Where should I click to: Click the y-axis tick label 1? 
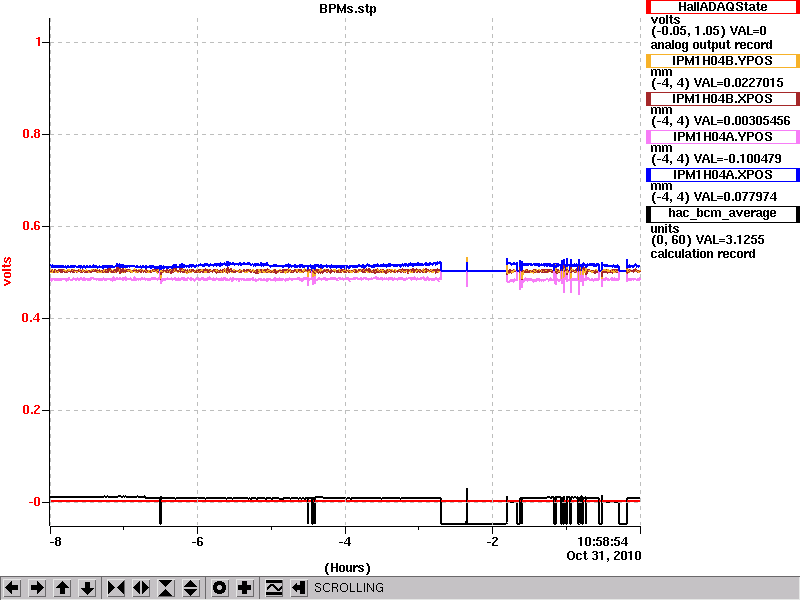pos(39,42)
